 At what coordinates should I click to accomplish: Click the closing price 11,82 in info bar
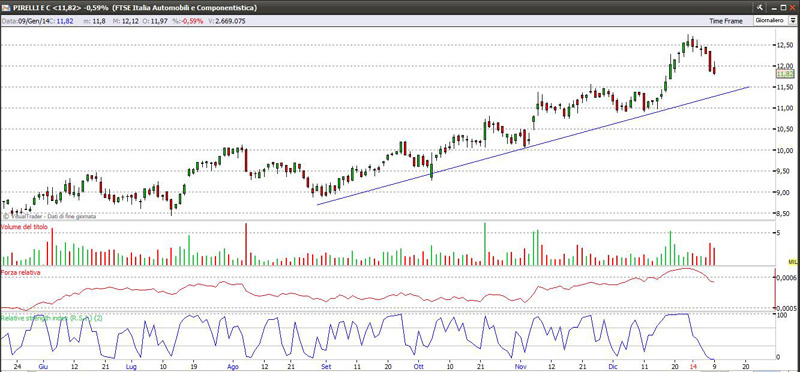pyautogui.click(x=64, y=21)
